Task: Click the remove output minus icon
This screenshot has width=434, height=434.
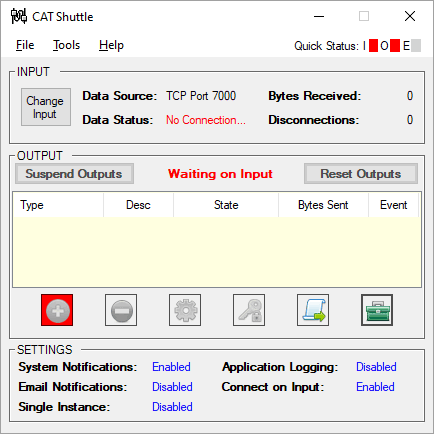Action: point(121,310)
